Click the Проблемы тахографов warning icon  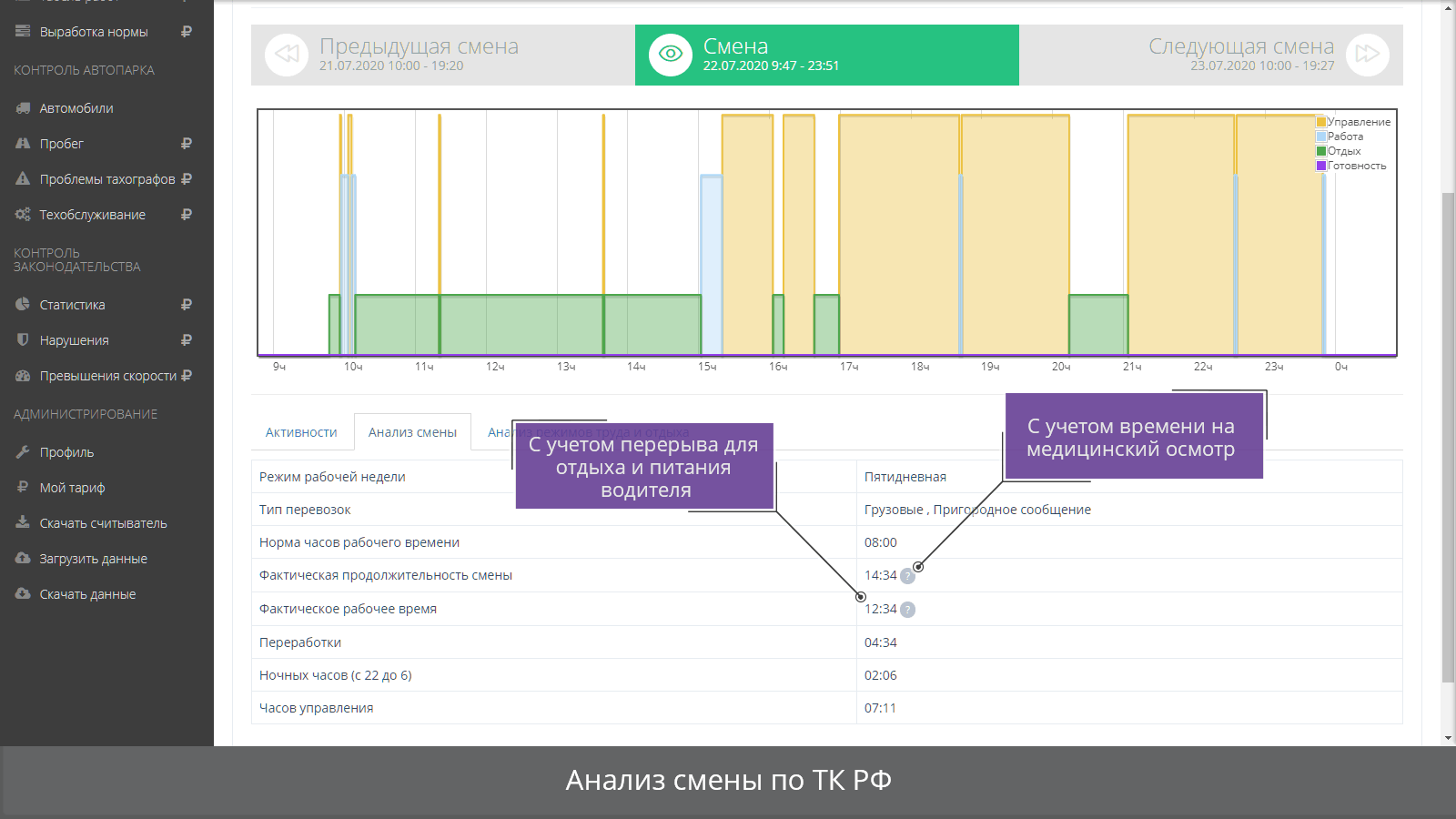[x=23, y=178]
